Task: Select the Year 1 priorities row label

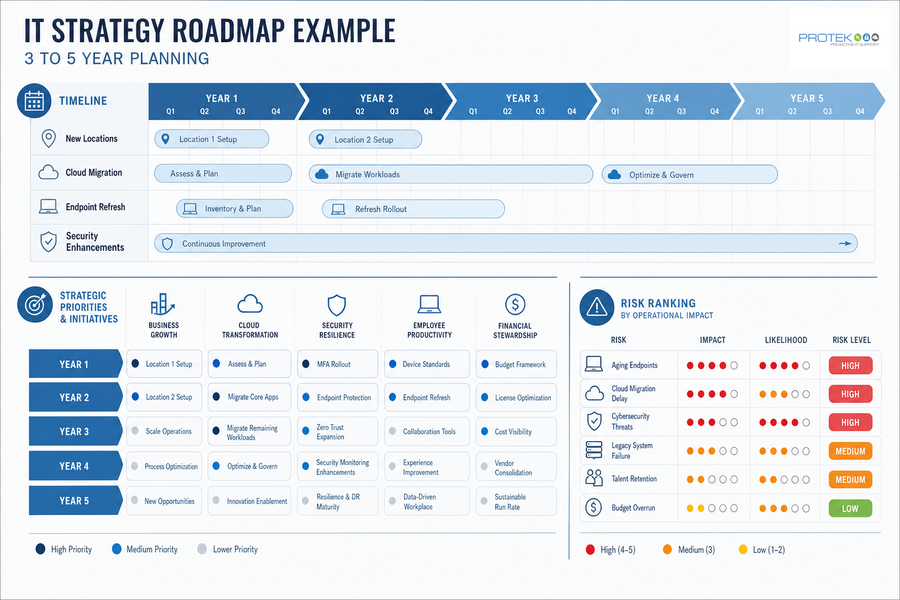Action: pos(76,364)
